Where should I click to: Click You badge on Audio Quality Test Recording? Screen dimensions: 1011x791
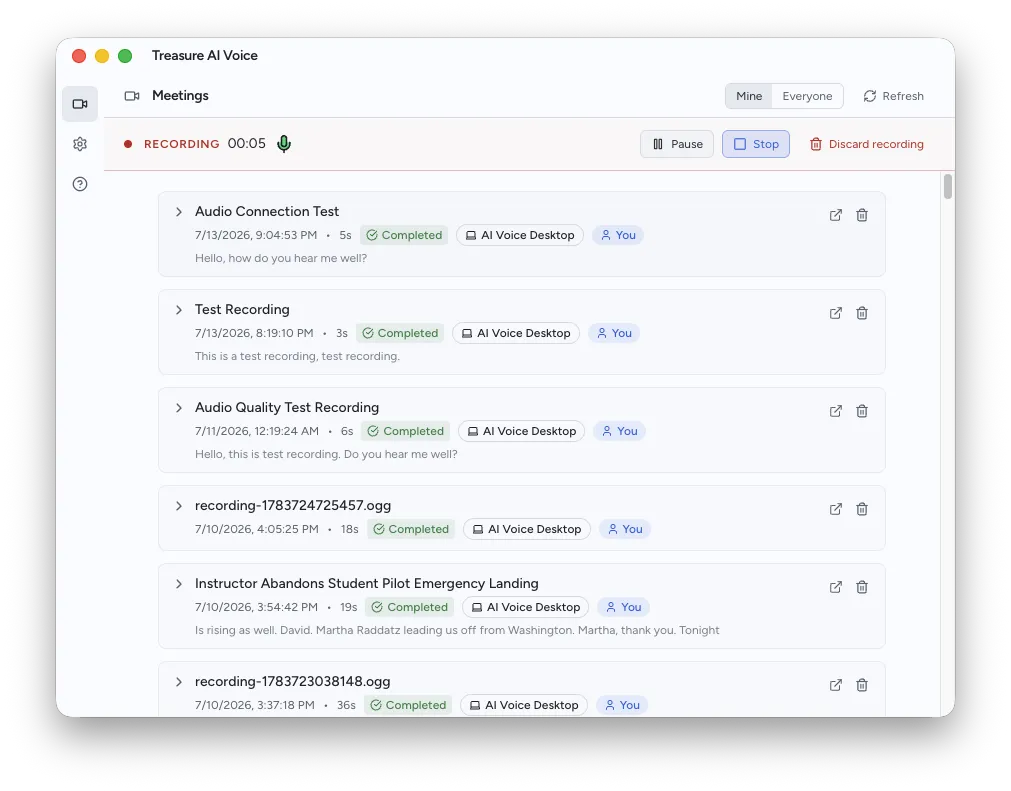(620, 431)
